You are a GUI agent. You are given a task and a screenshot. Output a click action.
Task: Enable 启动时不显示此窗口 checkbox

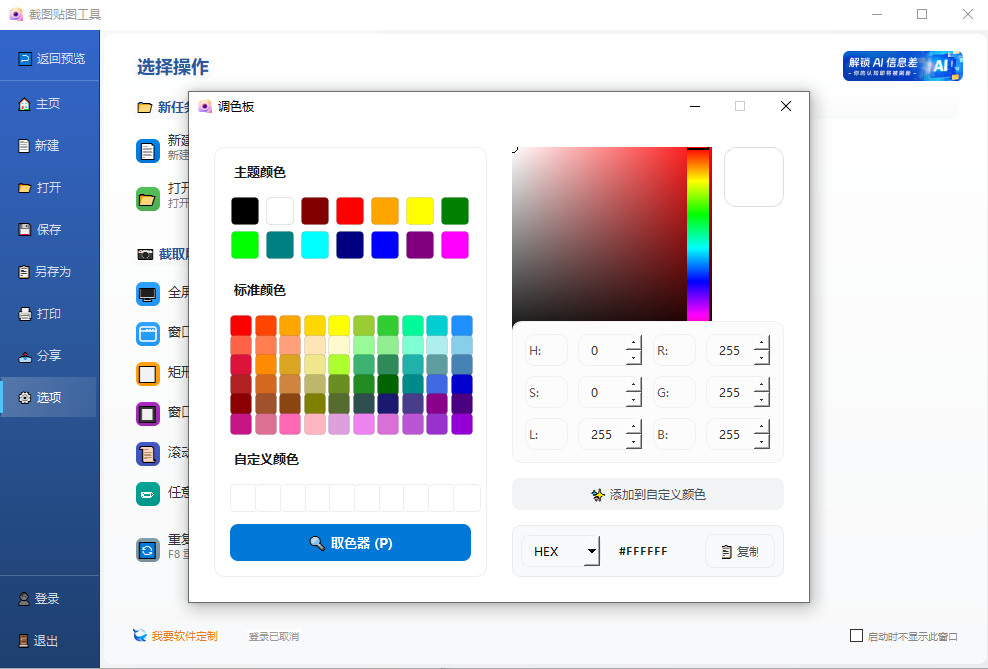click(x=856, y=635)
